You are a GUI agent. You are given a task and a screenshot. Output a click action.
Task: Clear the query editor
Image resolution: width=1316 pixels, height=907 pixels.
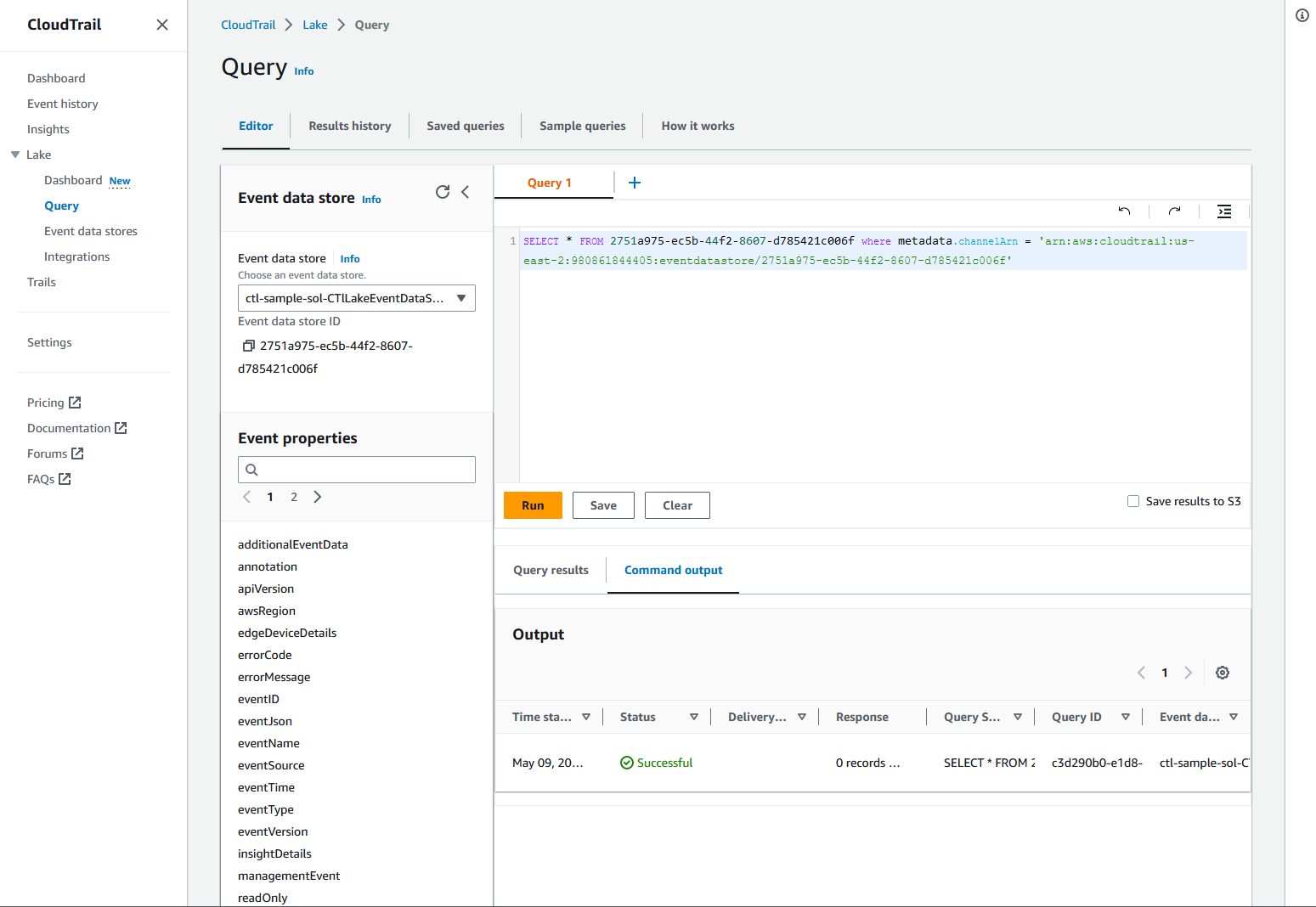click(x=677, y=505)
